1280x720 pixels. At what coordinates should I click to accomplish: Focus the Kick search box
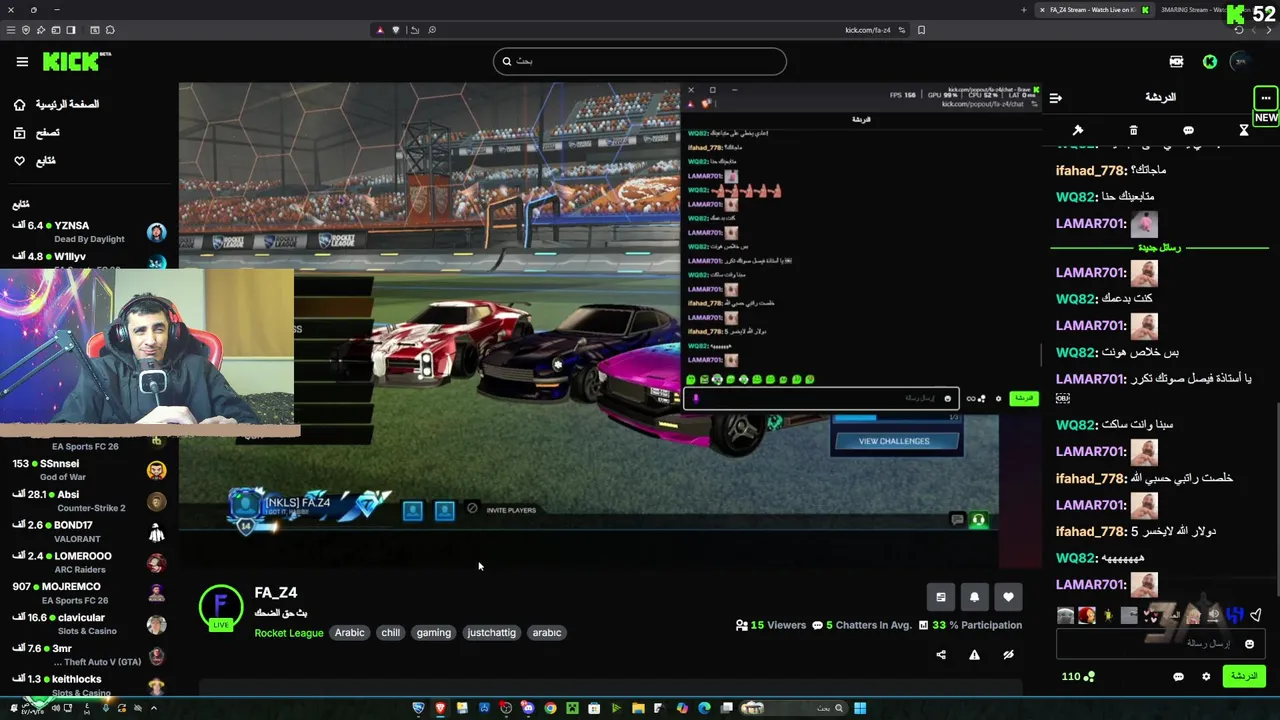[x=639, y=61]
